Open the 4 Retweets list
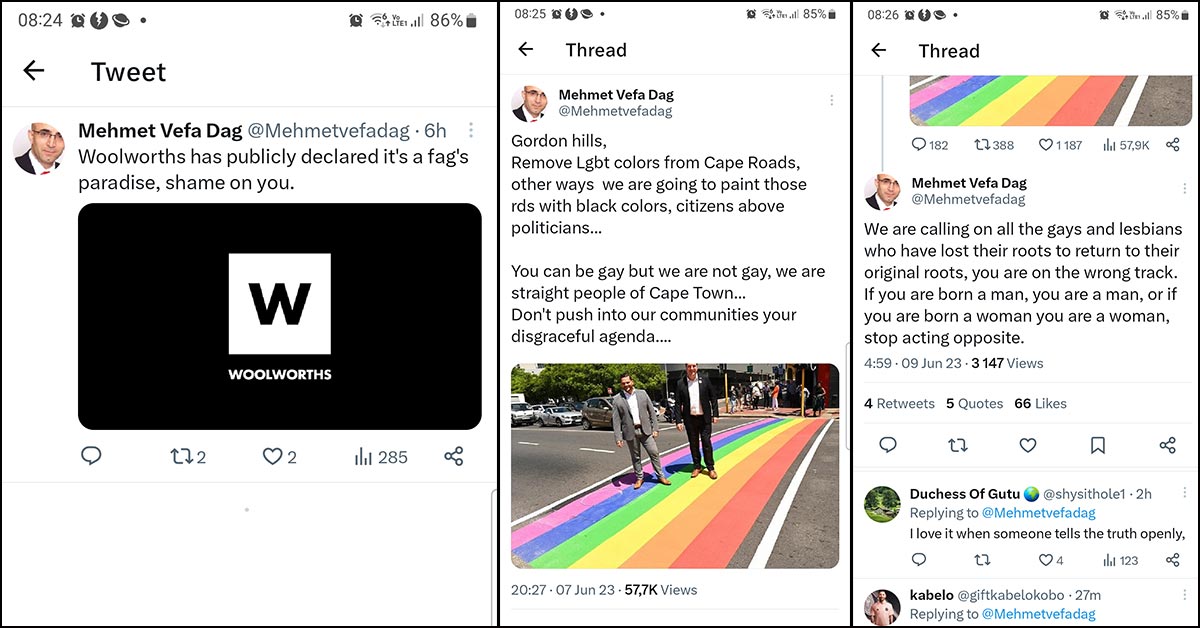The height and width of the screenshot is (628, 1200). pos(900,403)
